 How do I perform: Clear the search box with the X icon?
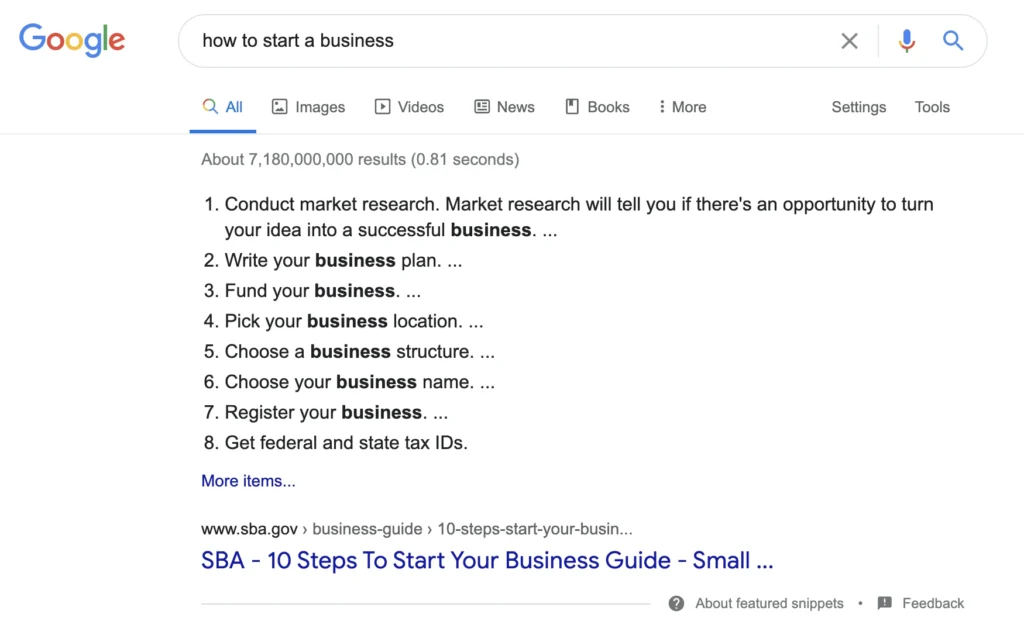(x=849, y=41)
